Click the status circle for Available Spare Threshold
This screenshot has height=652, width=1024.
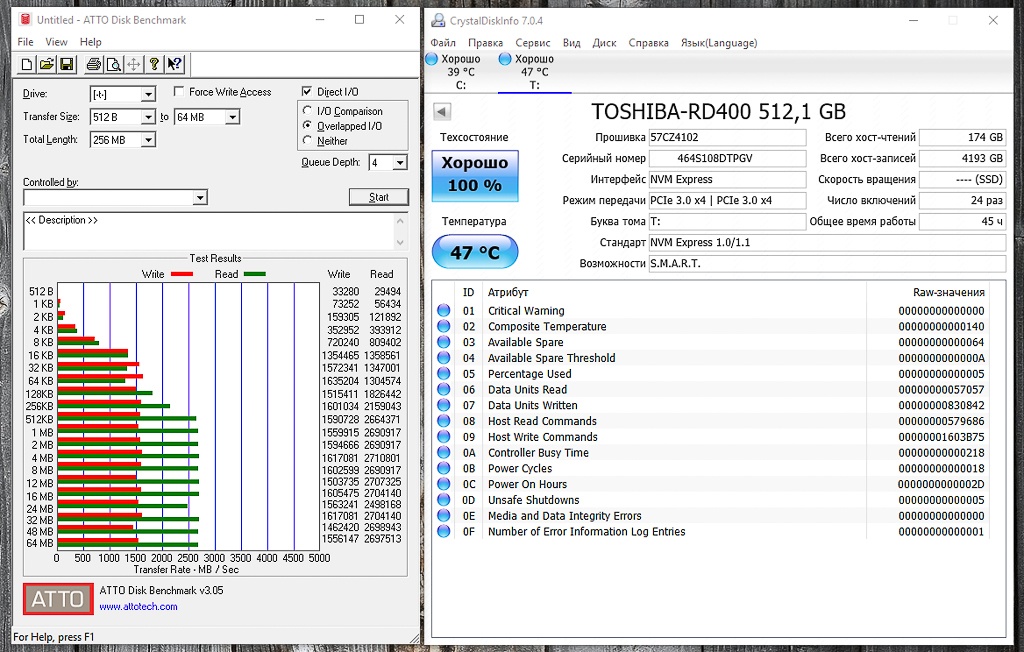click(x=443, y=357)
